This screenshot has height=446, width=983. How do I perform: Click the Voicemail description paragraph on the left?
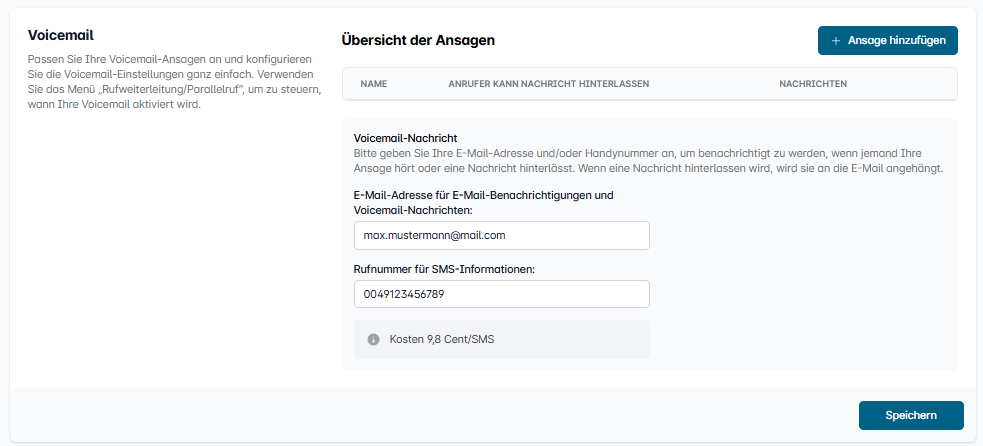(175, 82)
